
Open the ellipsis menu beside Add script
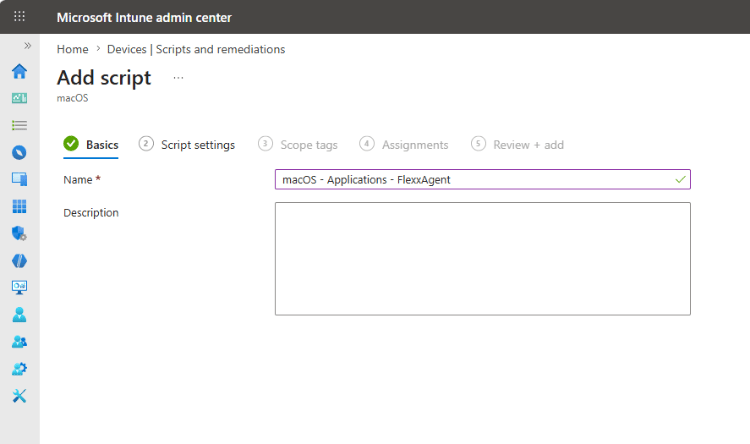tap(178, 78)
